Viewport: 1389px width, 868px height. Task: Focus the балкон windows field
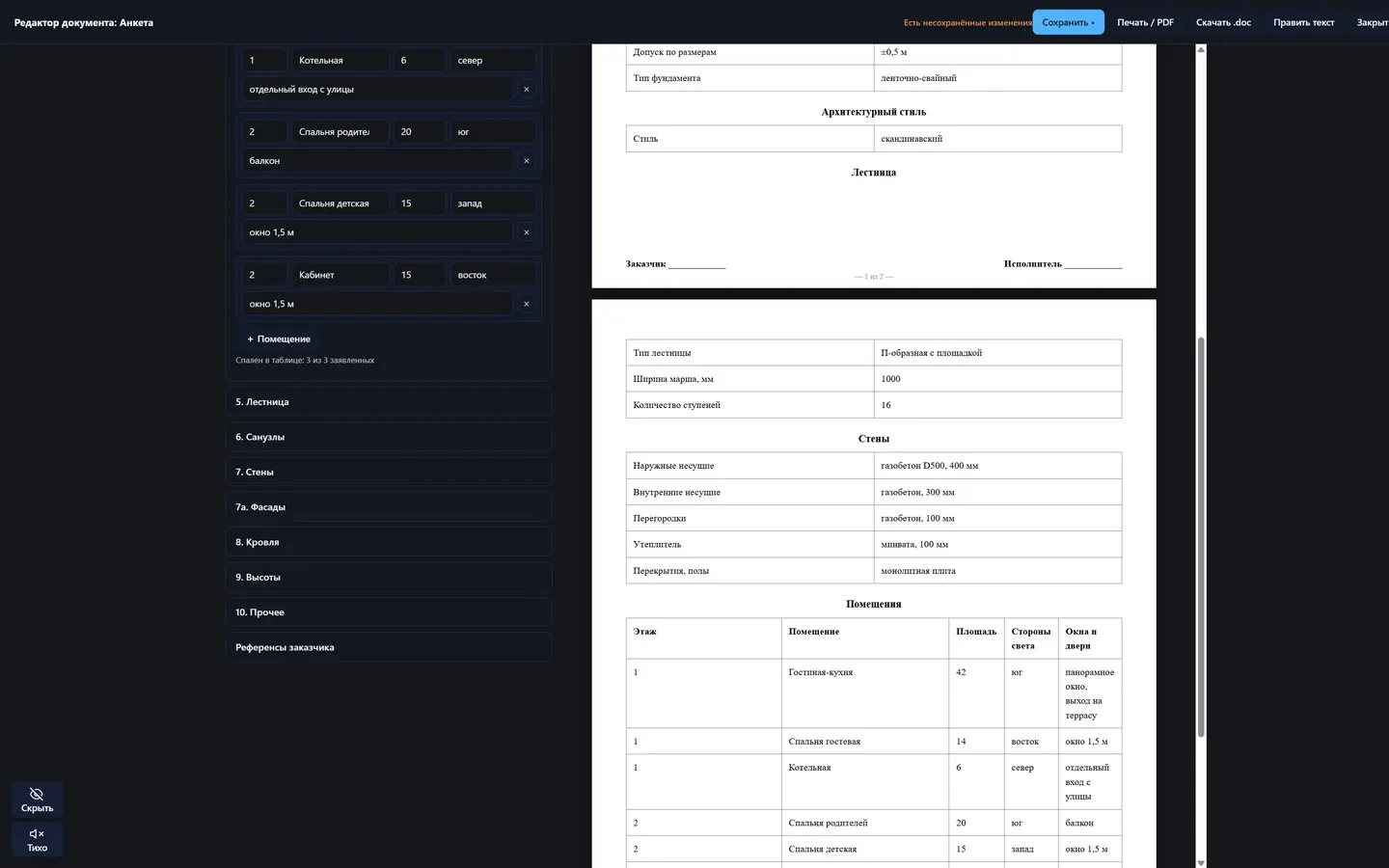click(x=377, y=161)
